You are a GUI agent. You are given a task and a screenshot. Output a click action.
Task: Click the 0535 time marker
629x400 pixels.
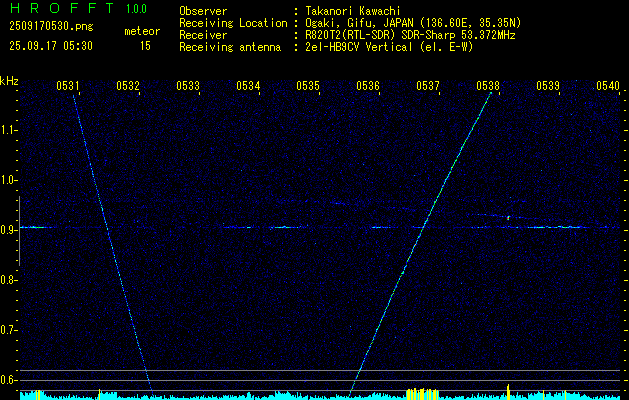click(x=308, y=86)
